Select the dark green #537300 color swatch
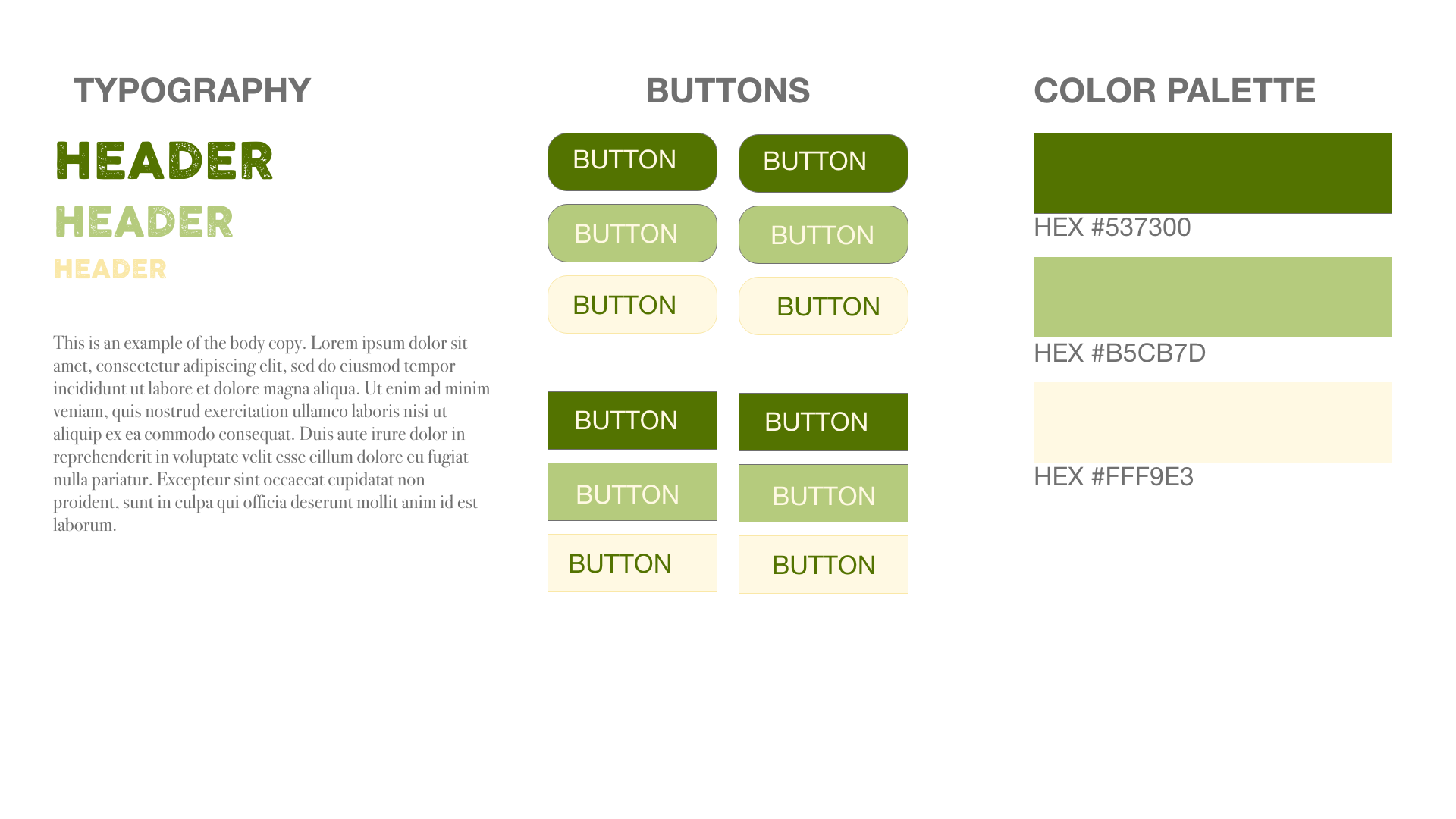1456x819 pixels. click(x=1213, y=173)
